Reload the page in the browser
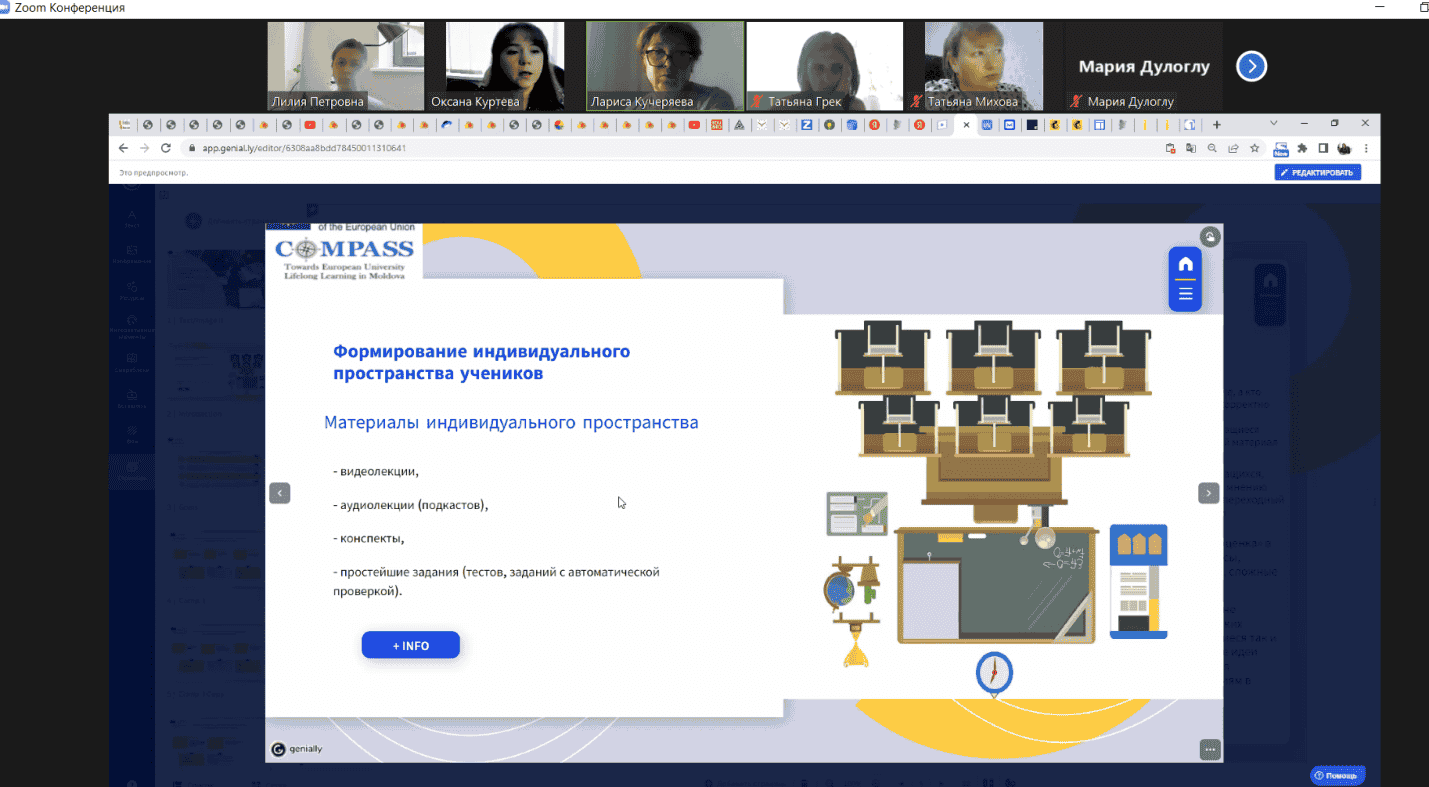Viewport: 1429px width, 787px height. pos(166,148)
